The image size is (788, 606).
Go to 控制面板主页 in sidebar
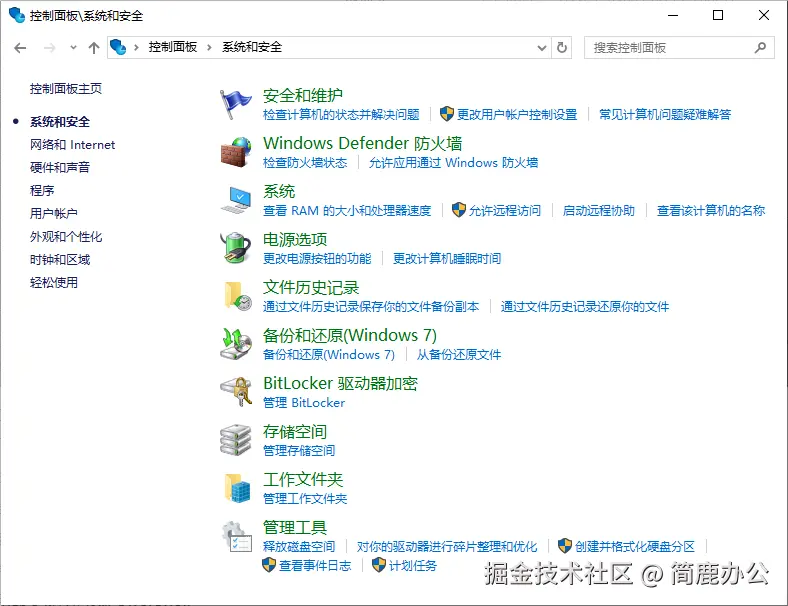65,89
